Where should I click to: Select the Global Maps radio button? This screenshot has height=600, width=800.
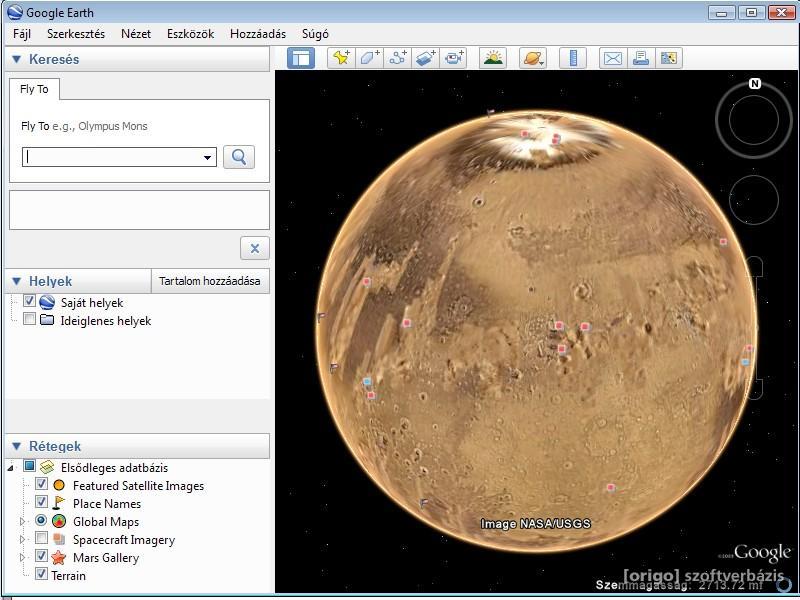point(41,520)
